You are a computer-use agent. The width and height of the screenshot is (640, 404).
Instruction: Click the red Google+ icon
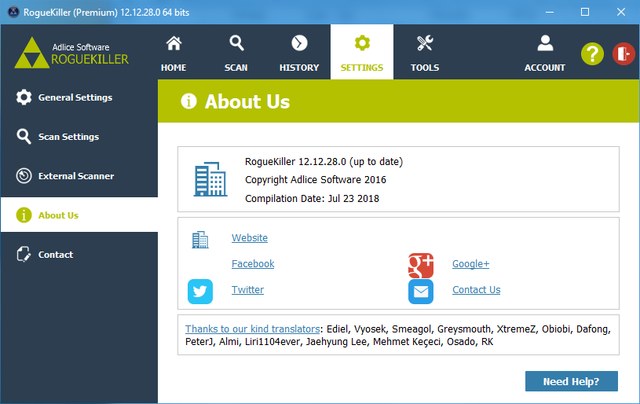click(420, 265)
